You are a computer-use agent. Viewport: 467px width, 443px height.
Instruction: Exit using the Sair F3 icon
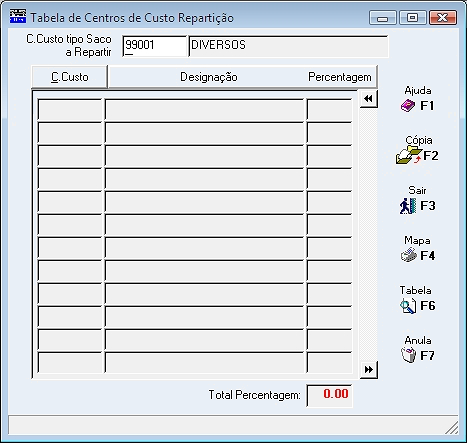coord(408,206)
